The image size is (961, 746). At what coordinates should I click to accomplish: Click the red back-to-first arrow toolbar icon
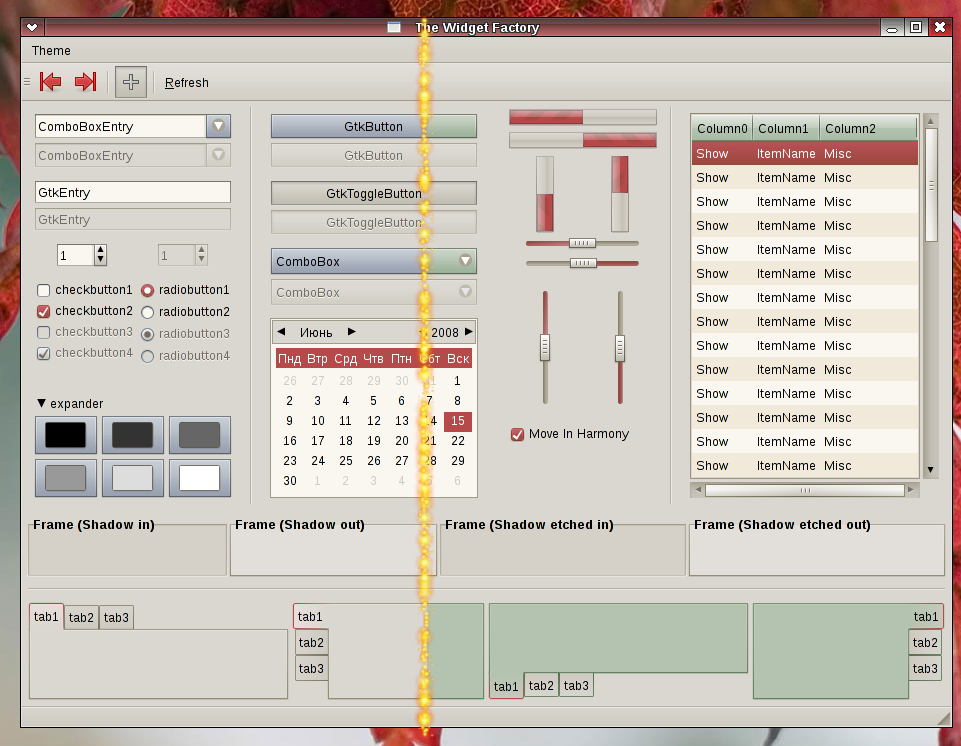50,82
